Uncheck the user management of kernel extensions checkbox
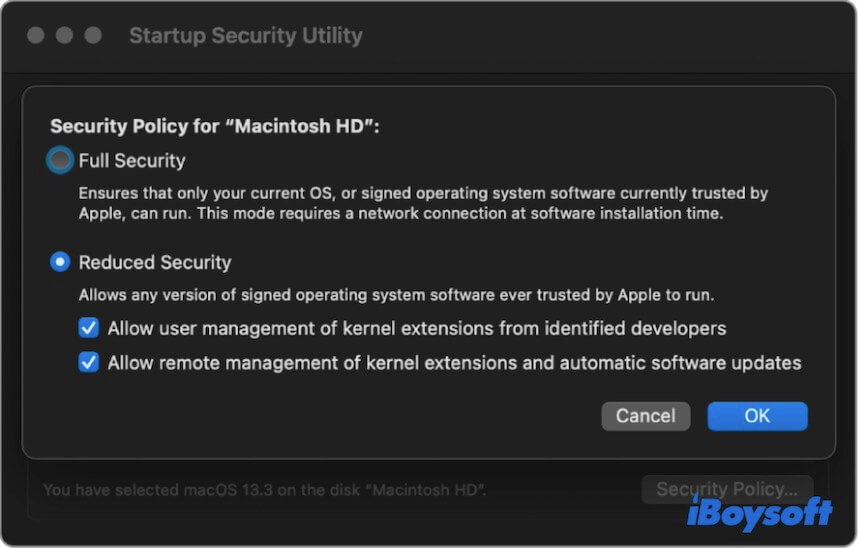Viewport: 859px width, 548px height. [x=90, y=328]
